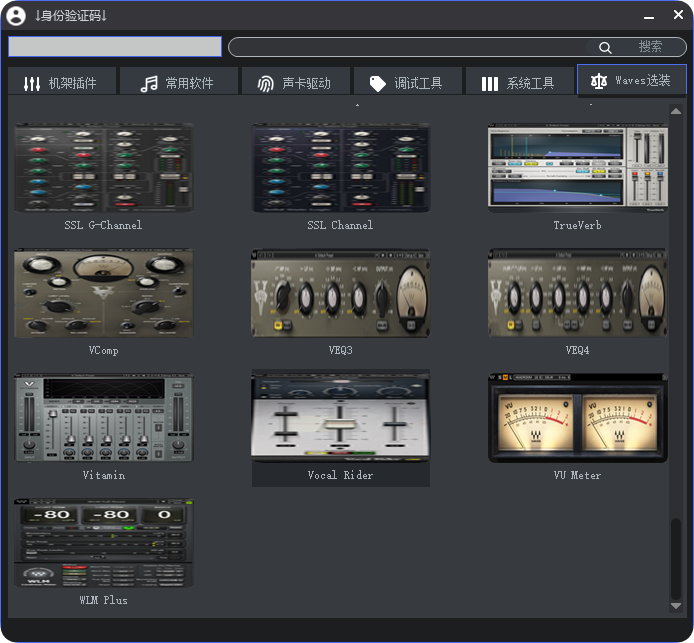
Task: Click the scales icon on Waves选装 tab
Action: tap(598, 81)
